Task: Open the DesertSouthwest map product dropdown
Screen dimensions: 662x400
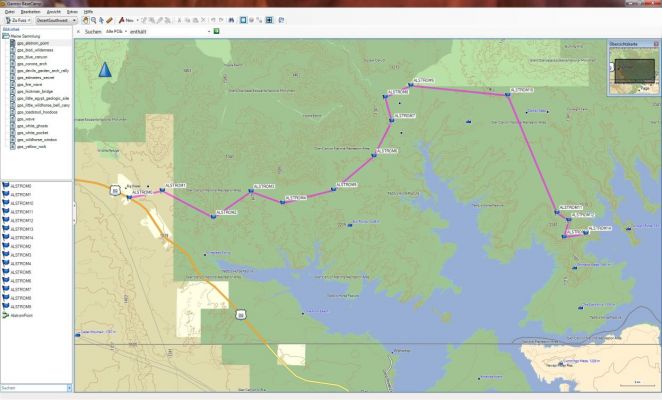Action: click(x=56, y=20)
